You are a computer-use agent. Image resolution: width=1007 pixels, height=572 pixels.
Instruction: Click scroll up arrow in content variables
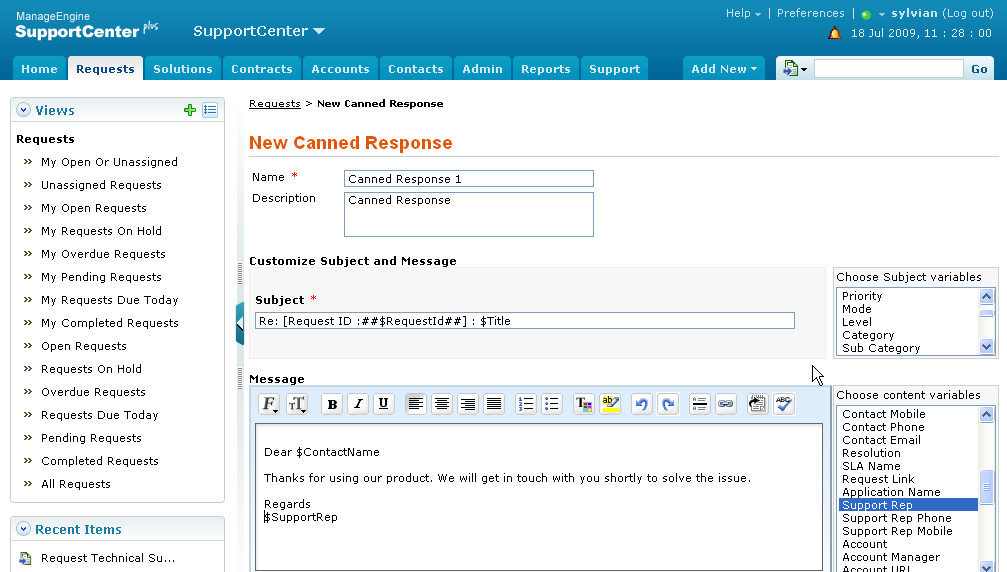point(986,415)
